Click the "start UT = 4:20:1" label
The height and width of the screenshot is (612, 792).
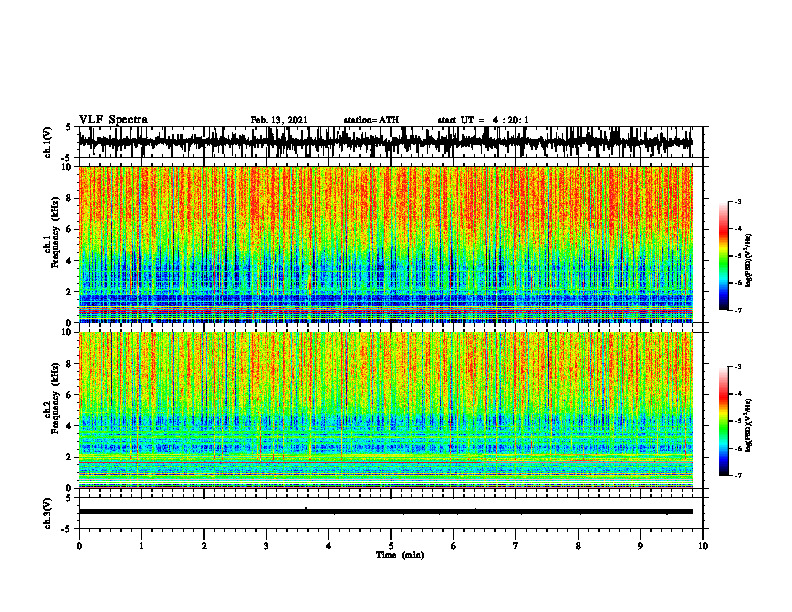point(483,120)
